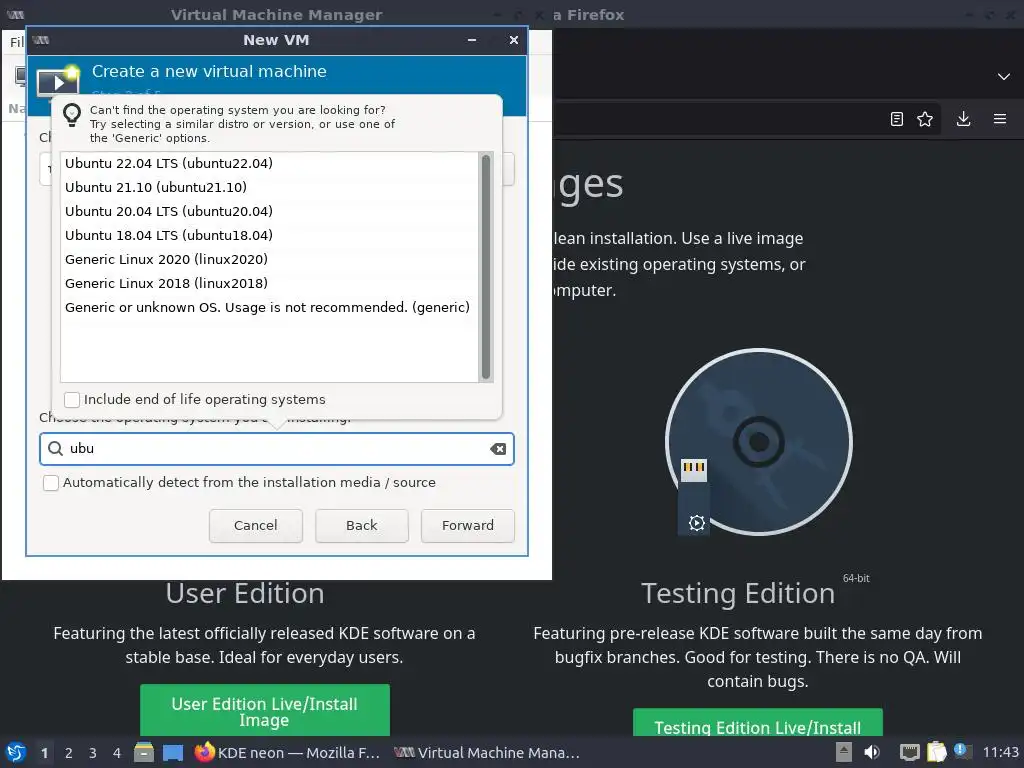Click network status tray icon

coord(910,753)
